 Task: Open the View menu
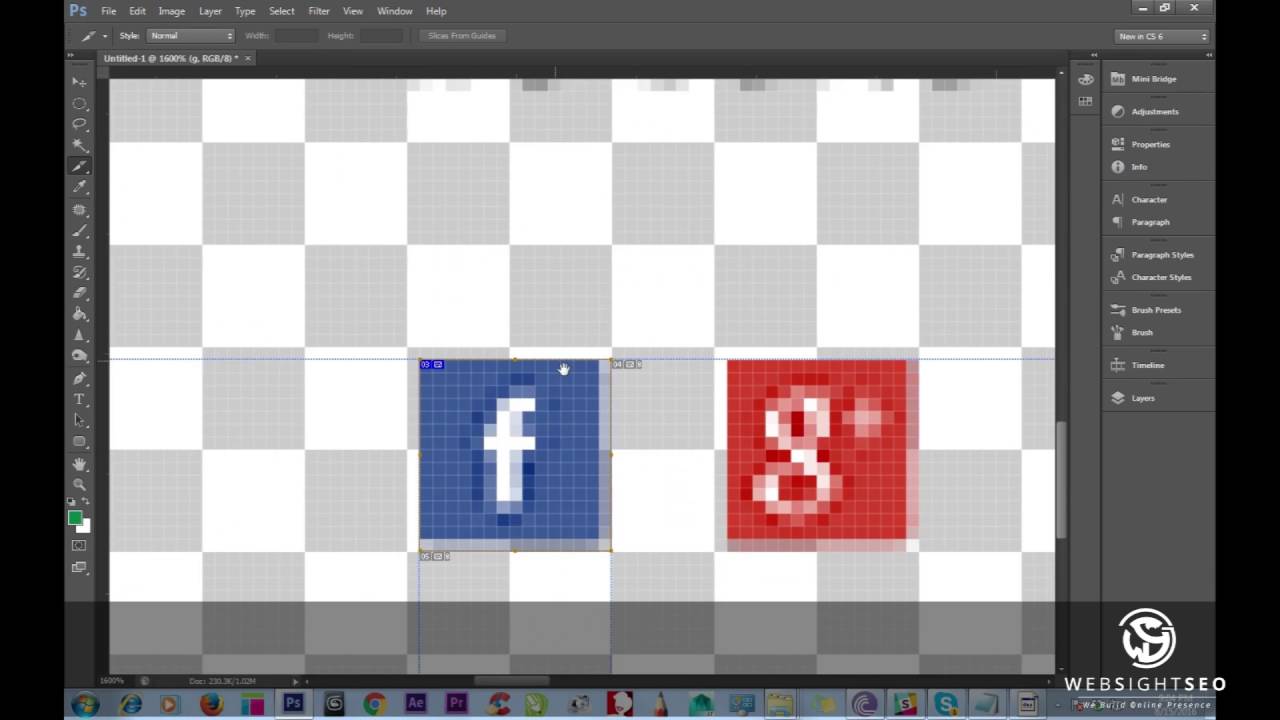353,11
